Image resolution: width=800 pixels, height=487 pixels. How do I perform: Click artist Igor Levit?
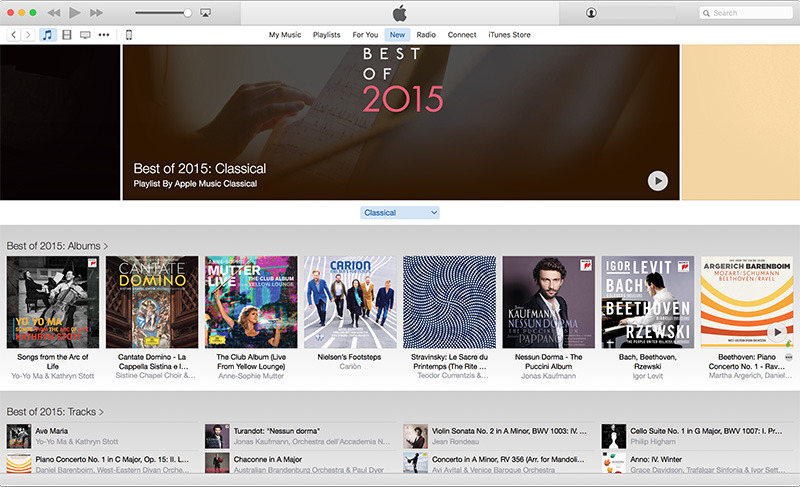[648, 376]
